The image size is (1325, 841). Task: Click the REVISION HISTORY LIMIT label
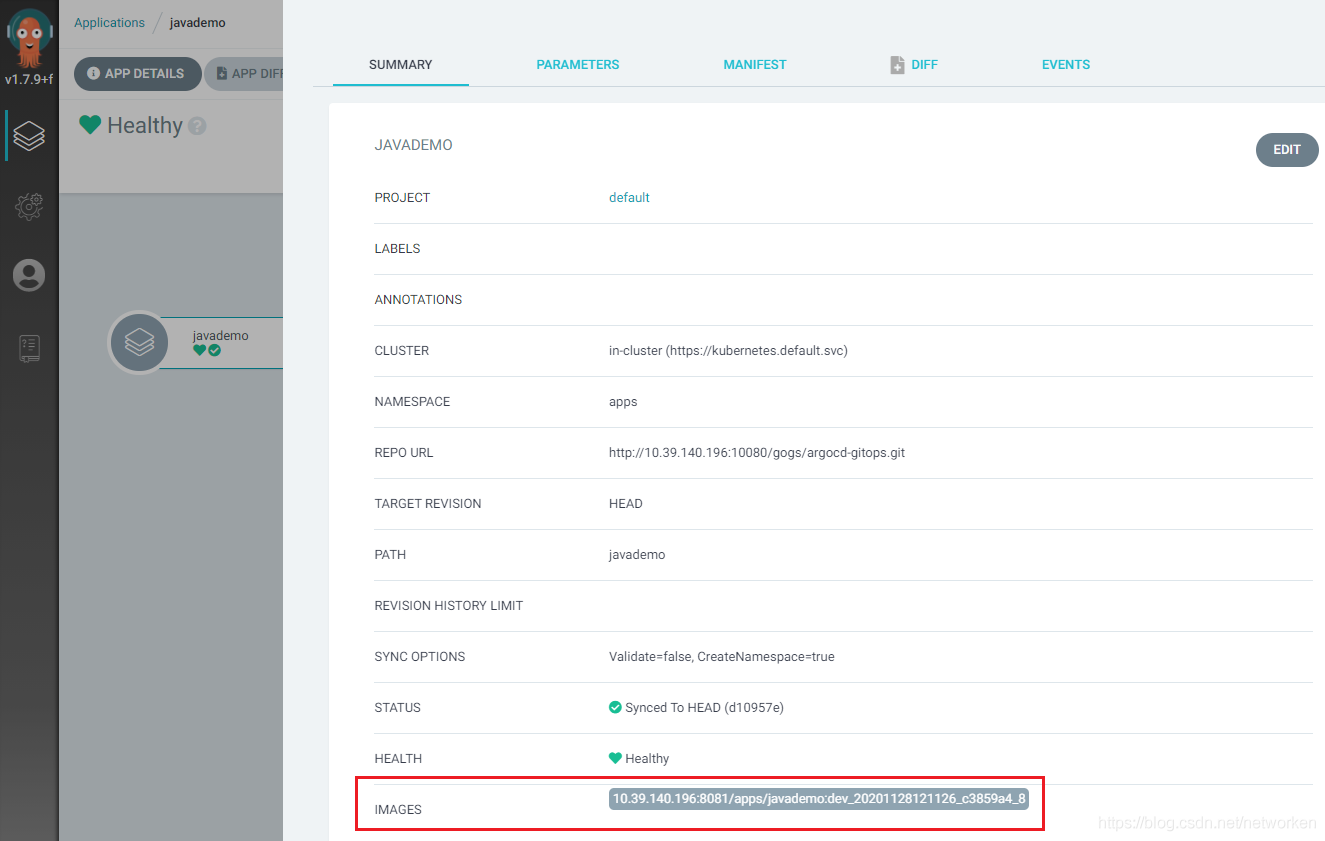click(x=449, y=605)
